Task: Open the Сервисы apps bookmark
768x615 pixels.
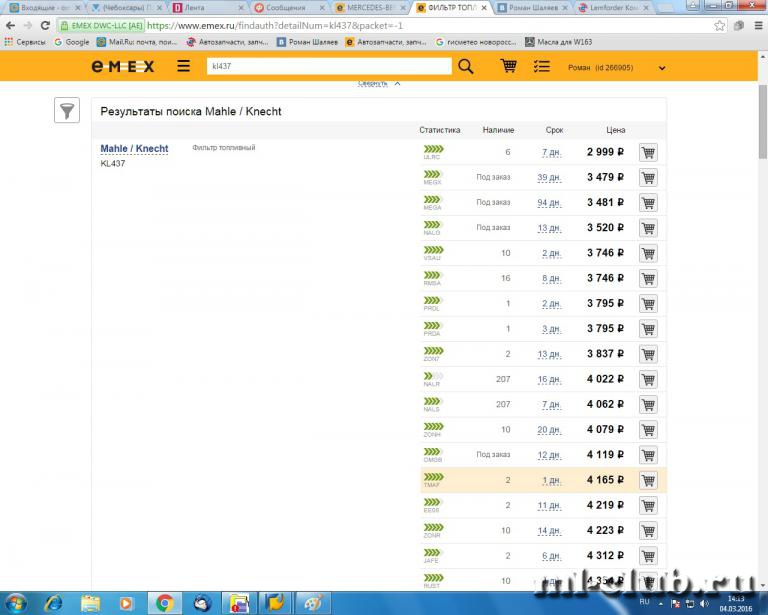Action: pos(24,42)
